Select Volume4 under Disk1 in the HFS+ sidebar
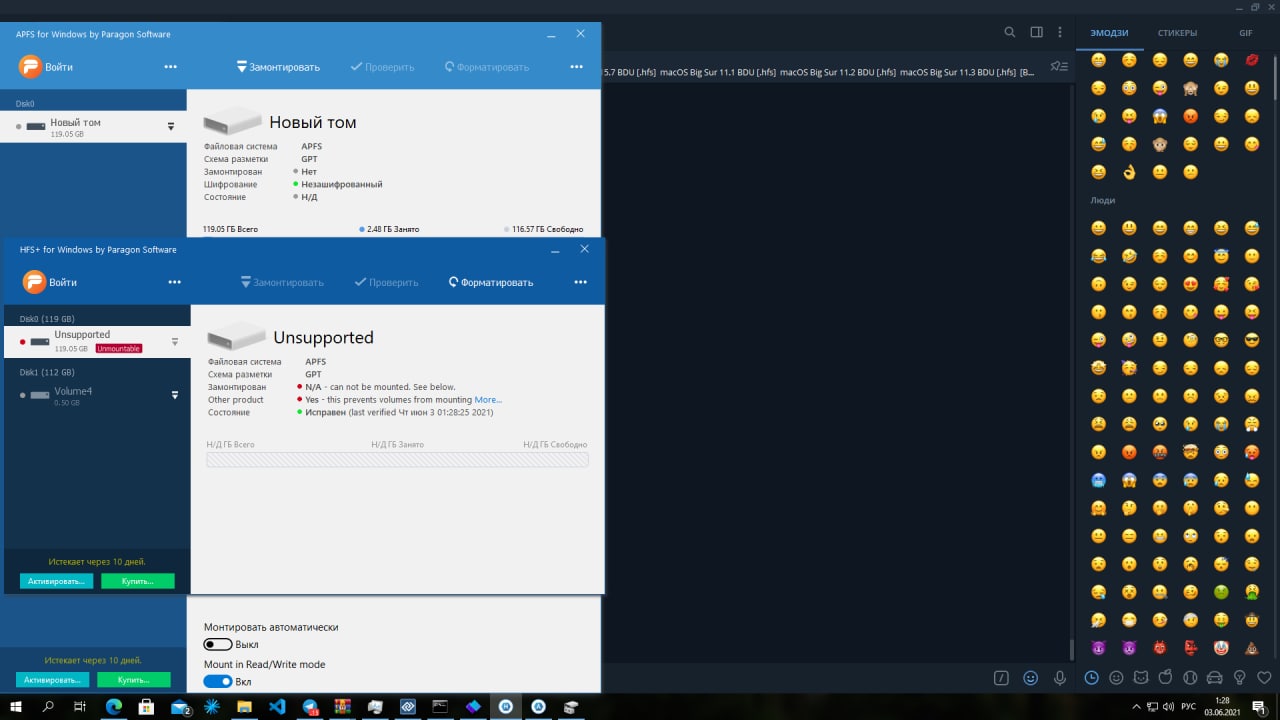Screen dimensions: 1280x720 coord(97,395)
